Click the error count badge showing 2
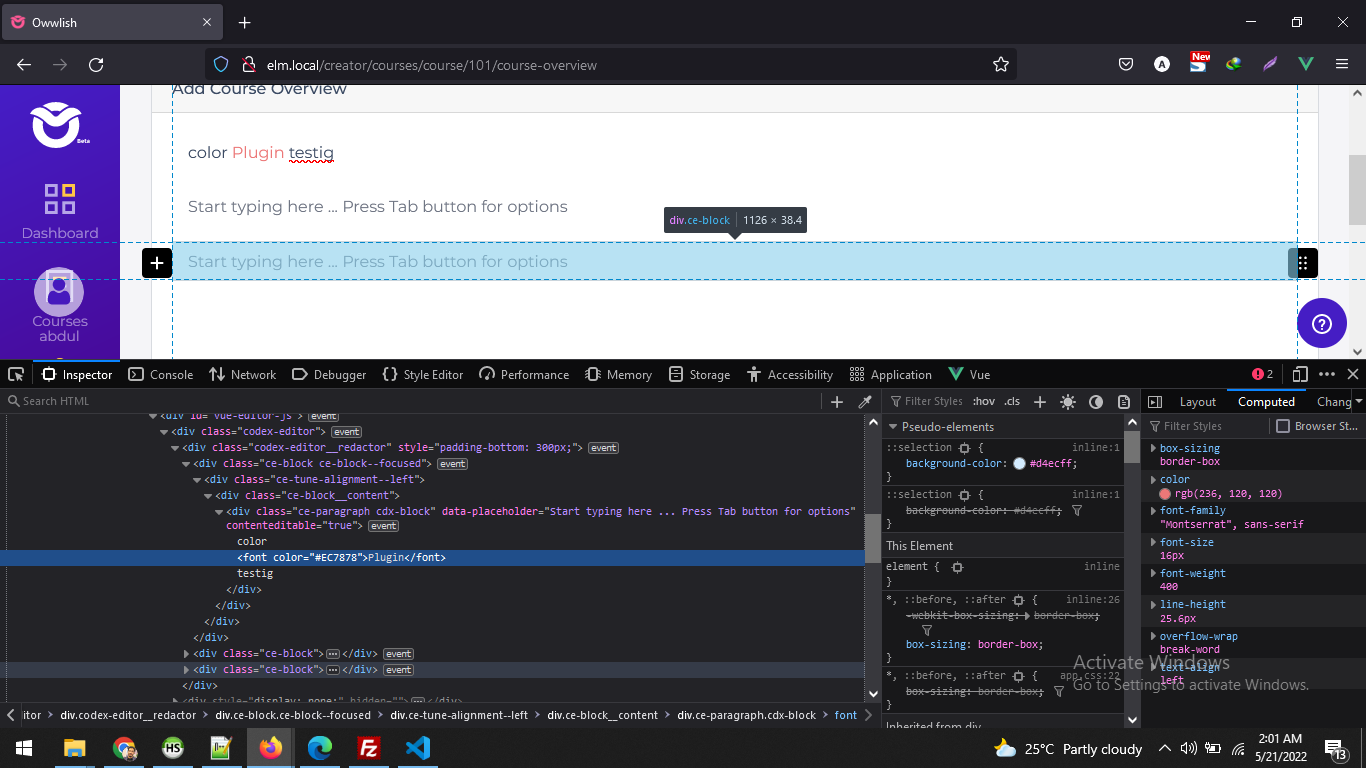The height and width of the screenshot is (768, 1366). tap(1262, 374)
